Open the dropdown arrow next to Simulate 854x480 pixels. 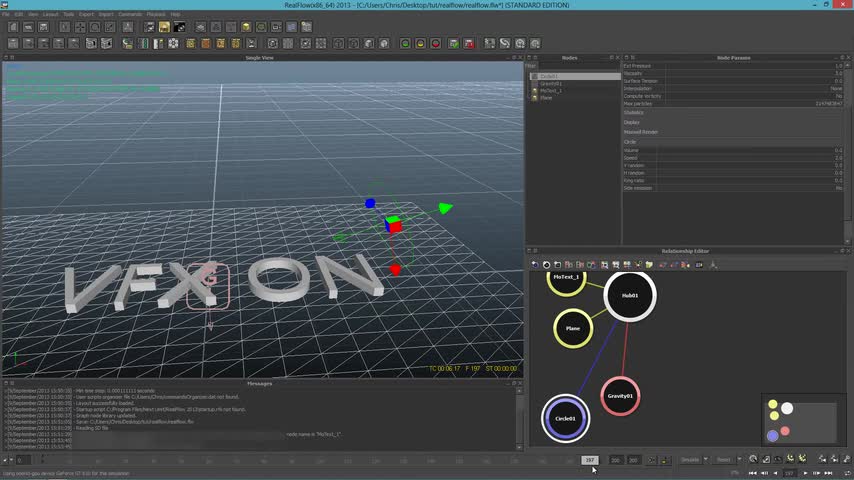[x=705, y=460]
